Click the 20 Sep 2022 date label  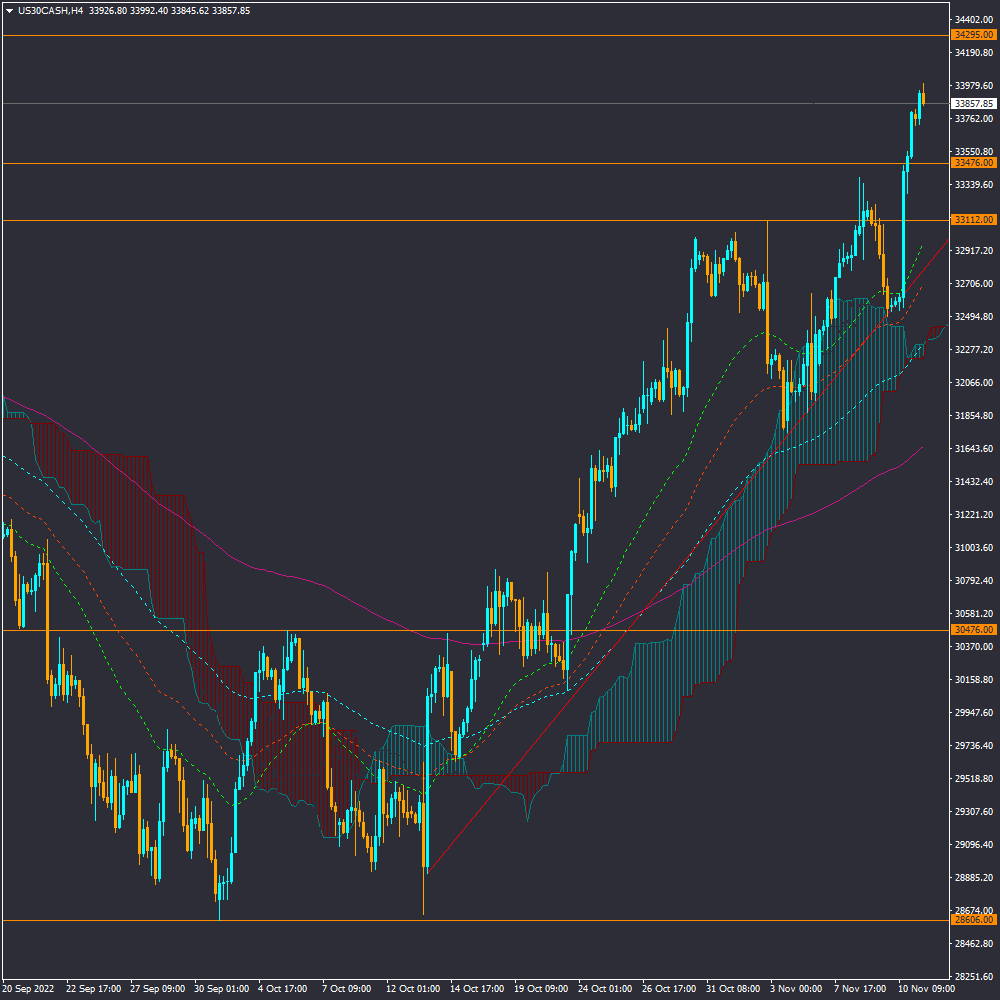click(28, 988)
